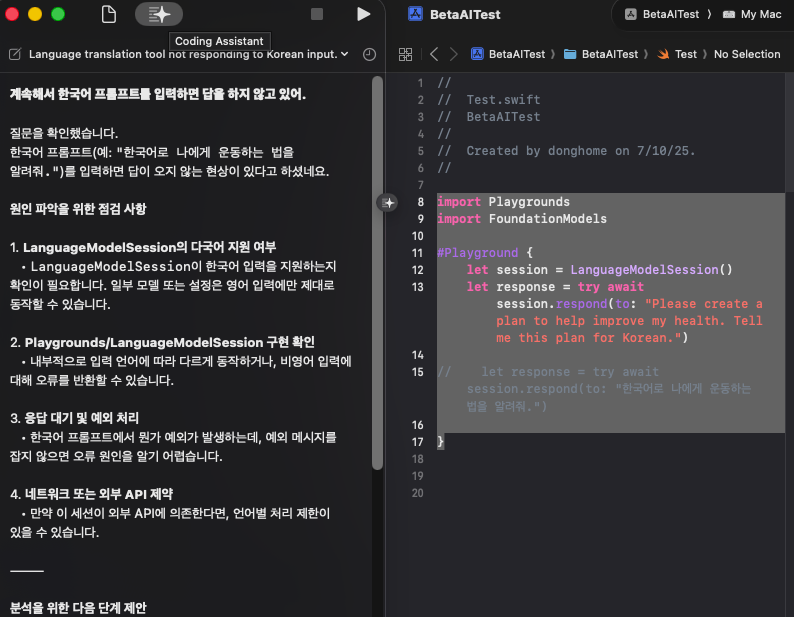Run the project with the Play button

(x=363, y=14)
